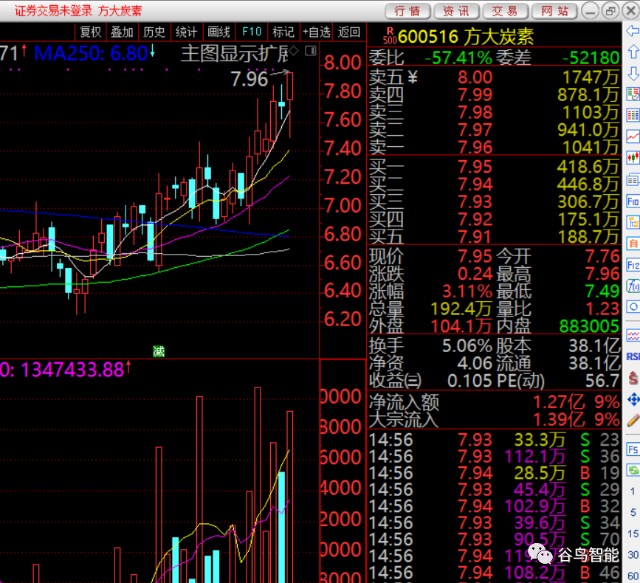Open the multi-line indicator chart icon

pos(633,336)
